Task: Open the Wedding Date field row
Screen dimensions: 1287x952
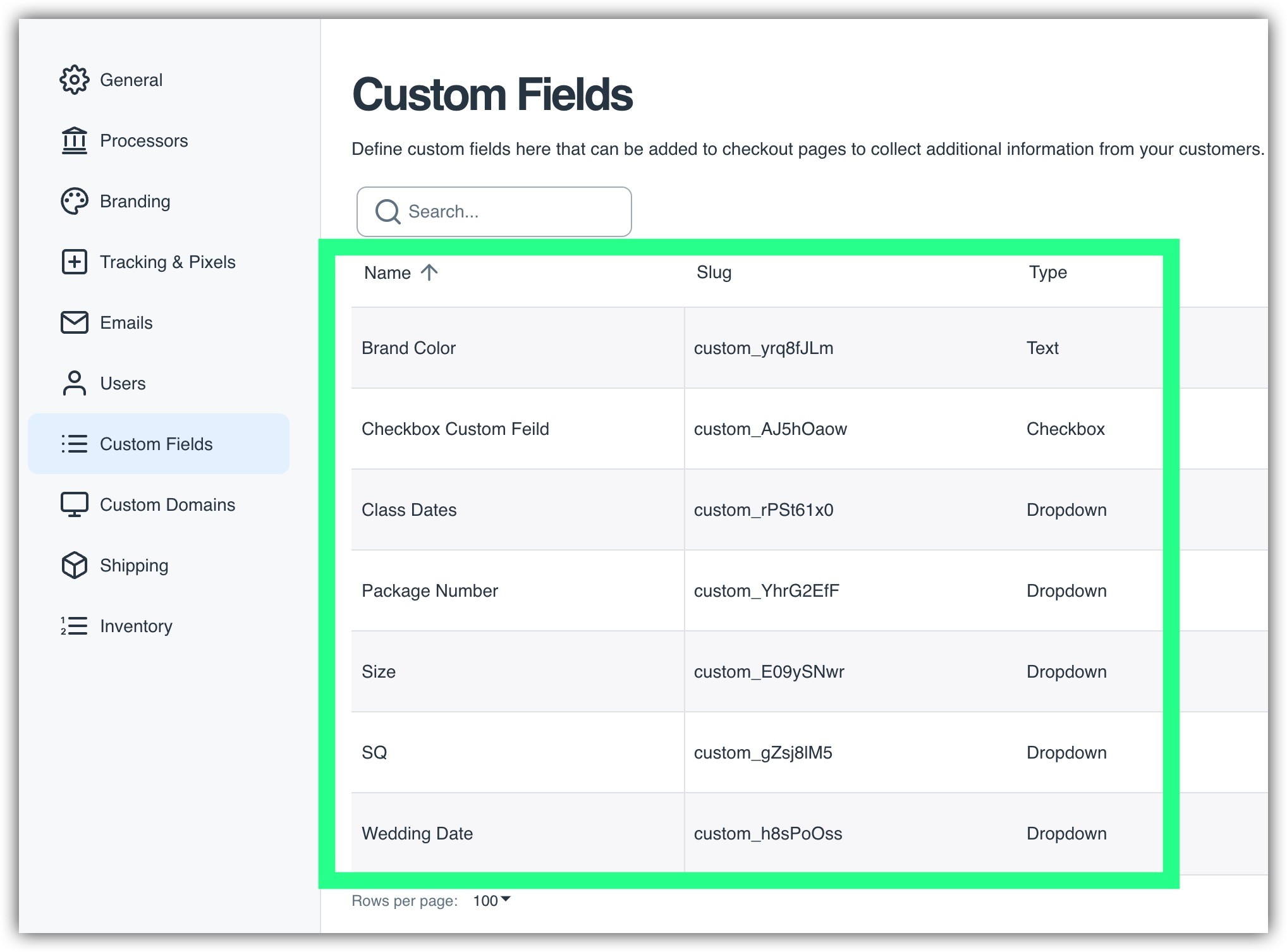Action: pos(417,833)
